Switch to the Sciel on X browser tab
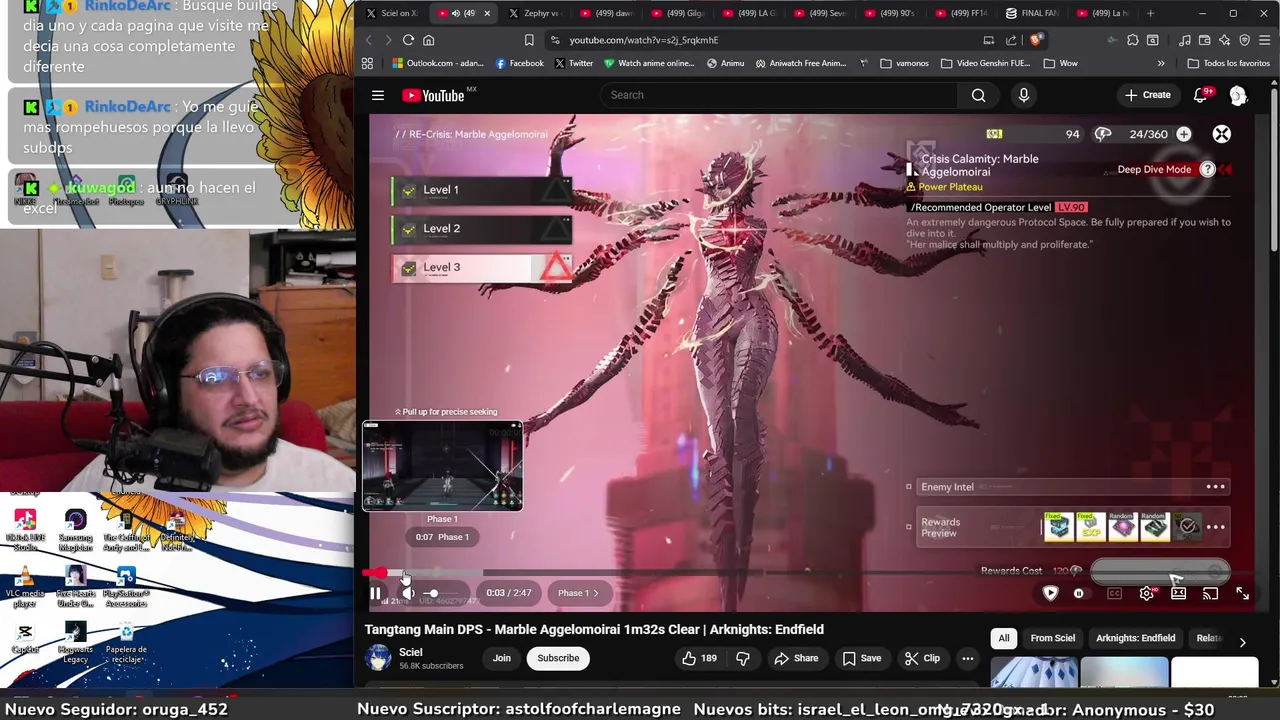Image resolution: width=1280 pixels, height=720 pixels. pyautogui.click(x=392, y=13)
